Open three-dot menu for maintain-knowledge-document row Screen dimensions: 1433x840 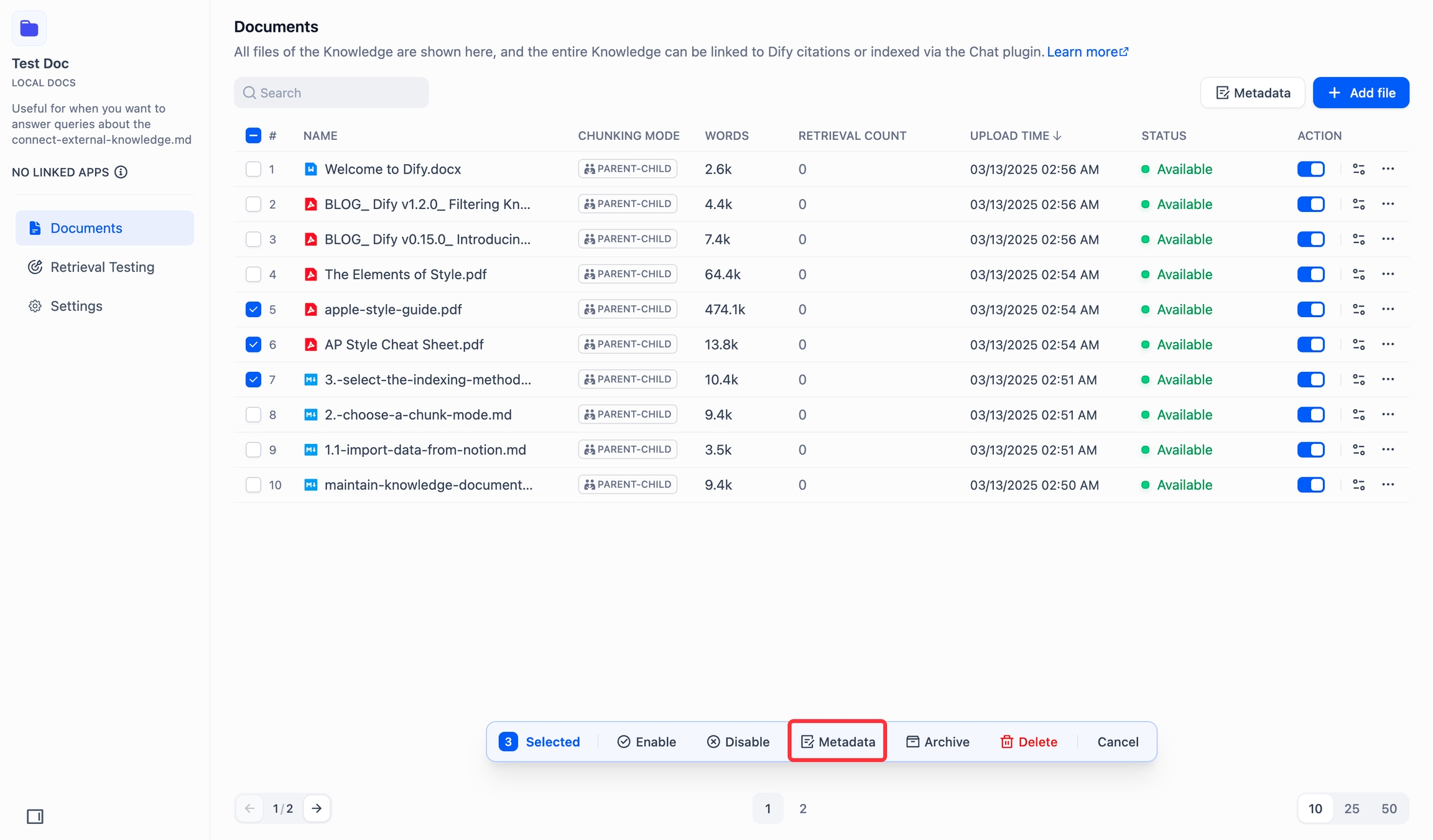[x=1388, y=485]
